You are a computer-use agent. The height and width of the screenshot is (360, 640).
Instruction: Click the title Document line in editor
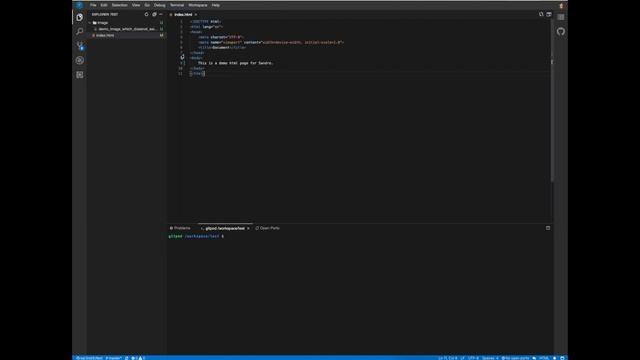222,48
